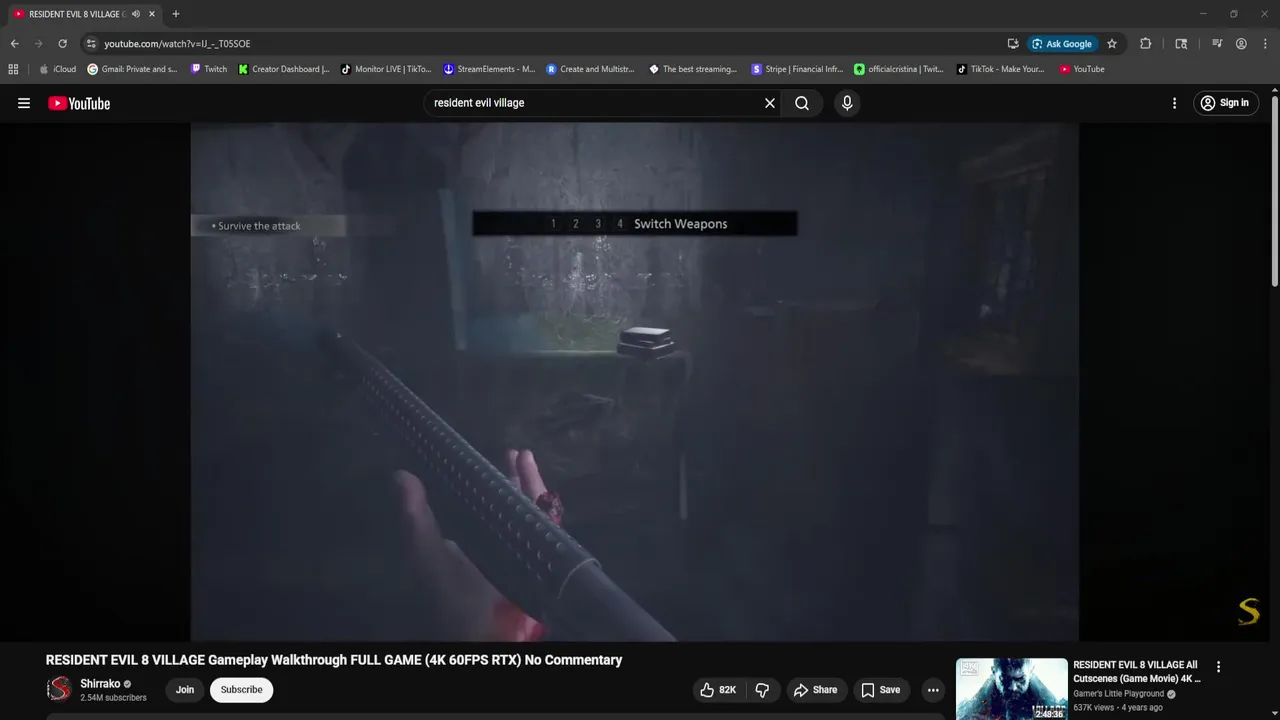Dislike the video
The image size is (1280, 720).
762,690
